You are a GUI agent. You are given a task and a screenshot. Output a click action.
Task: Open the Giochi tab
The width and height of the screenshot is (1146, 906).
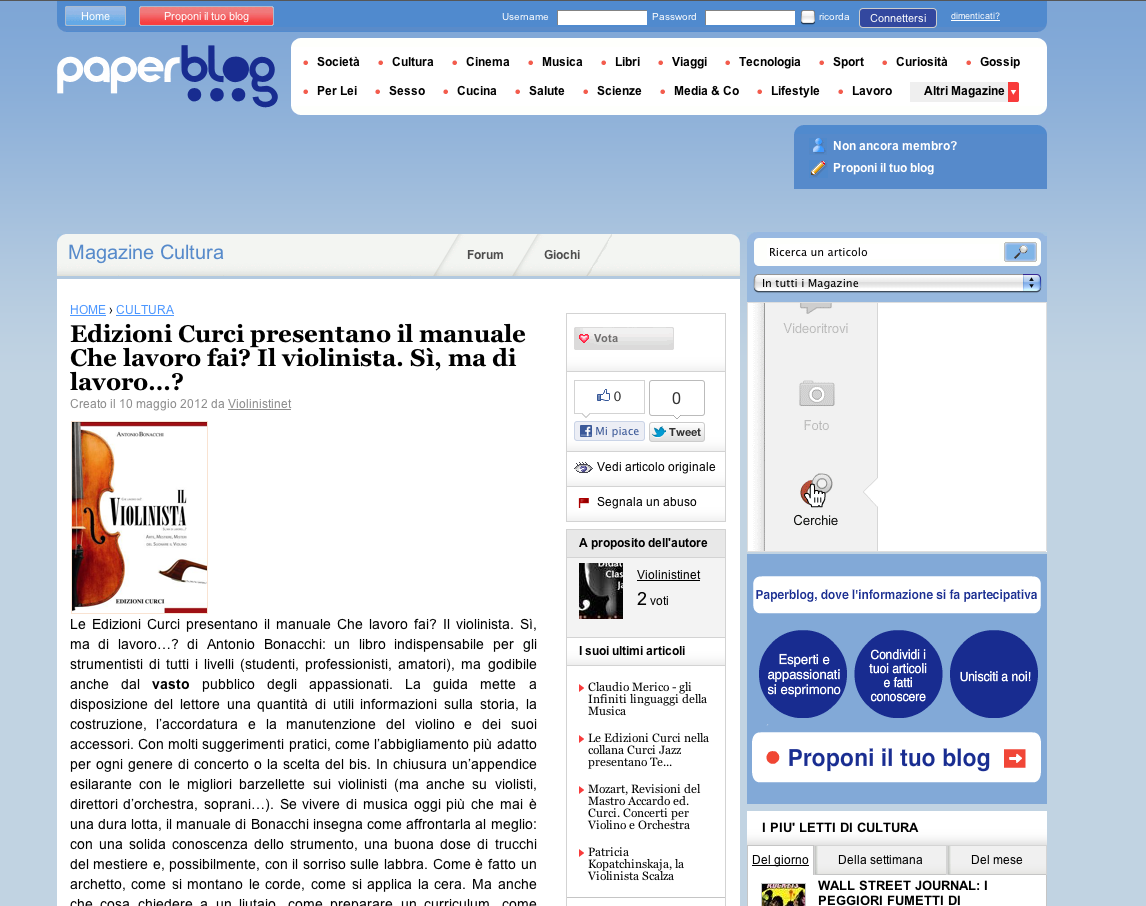pos(562,255)
